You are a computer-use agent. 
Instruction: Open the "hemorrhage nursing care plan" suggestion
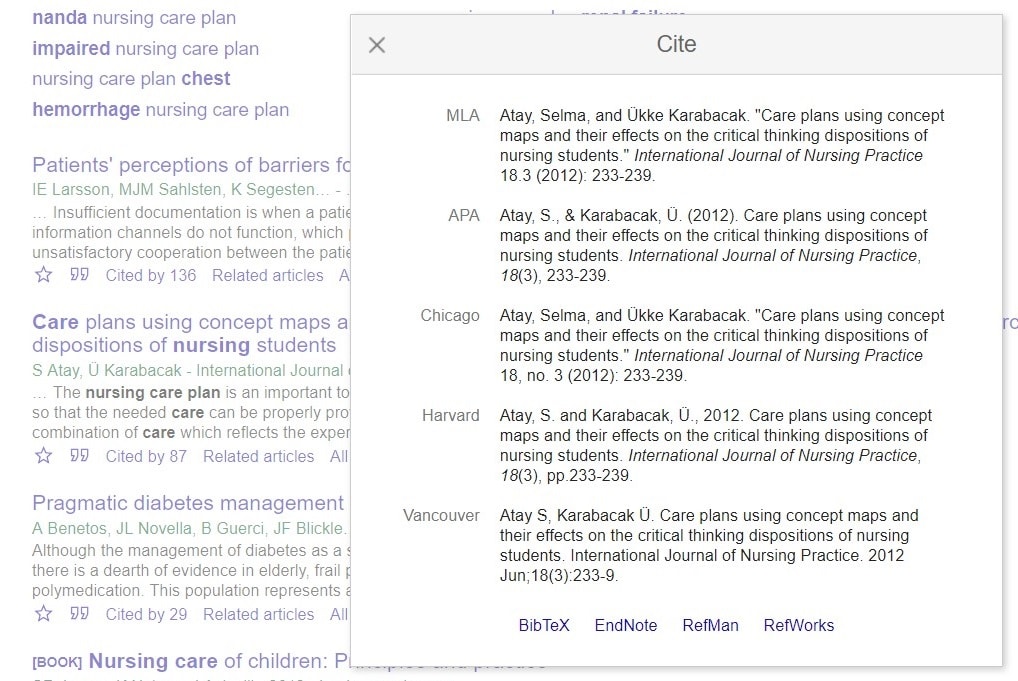point(158,109)
